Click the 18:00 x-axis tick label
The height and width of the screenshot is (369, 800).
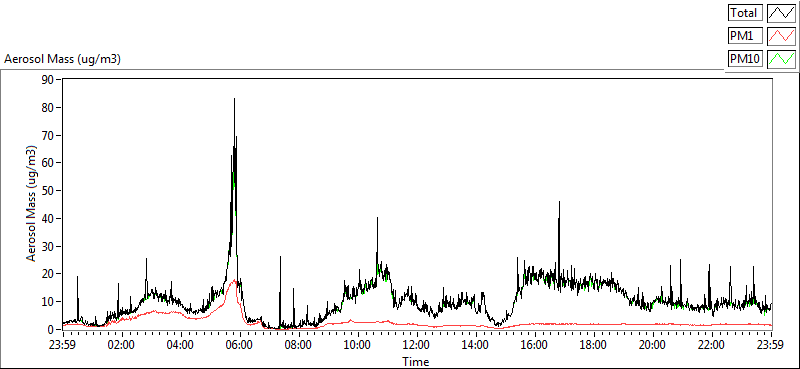[593, 345]
